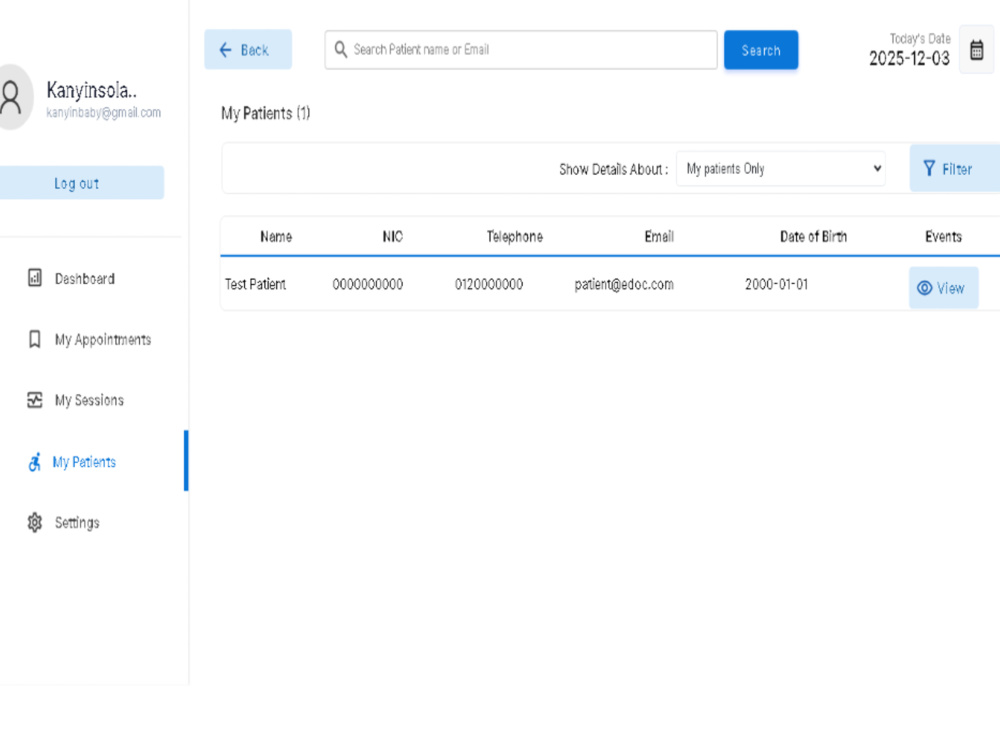Click today's date 2025-12-03
The height and width of the screenshot is (750, 1000).
909,59
